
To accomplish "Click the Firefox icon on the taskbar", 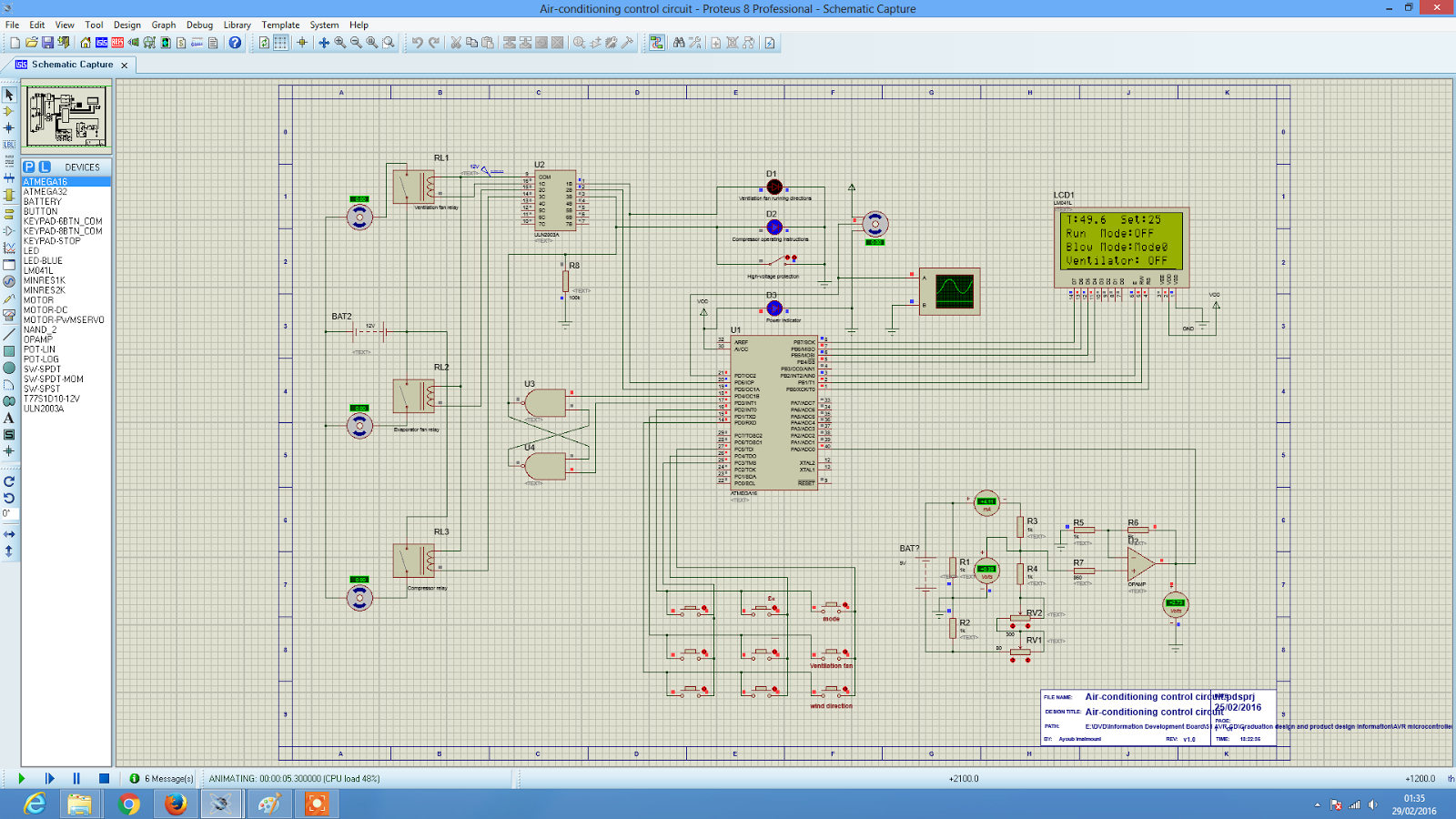I will tap(173, 804).
